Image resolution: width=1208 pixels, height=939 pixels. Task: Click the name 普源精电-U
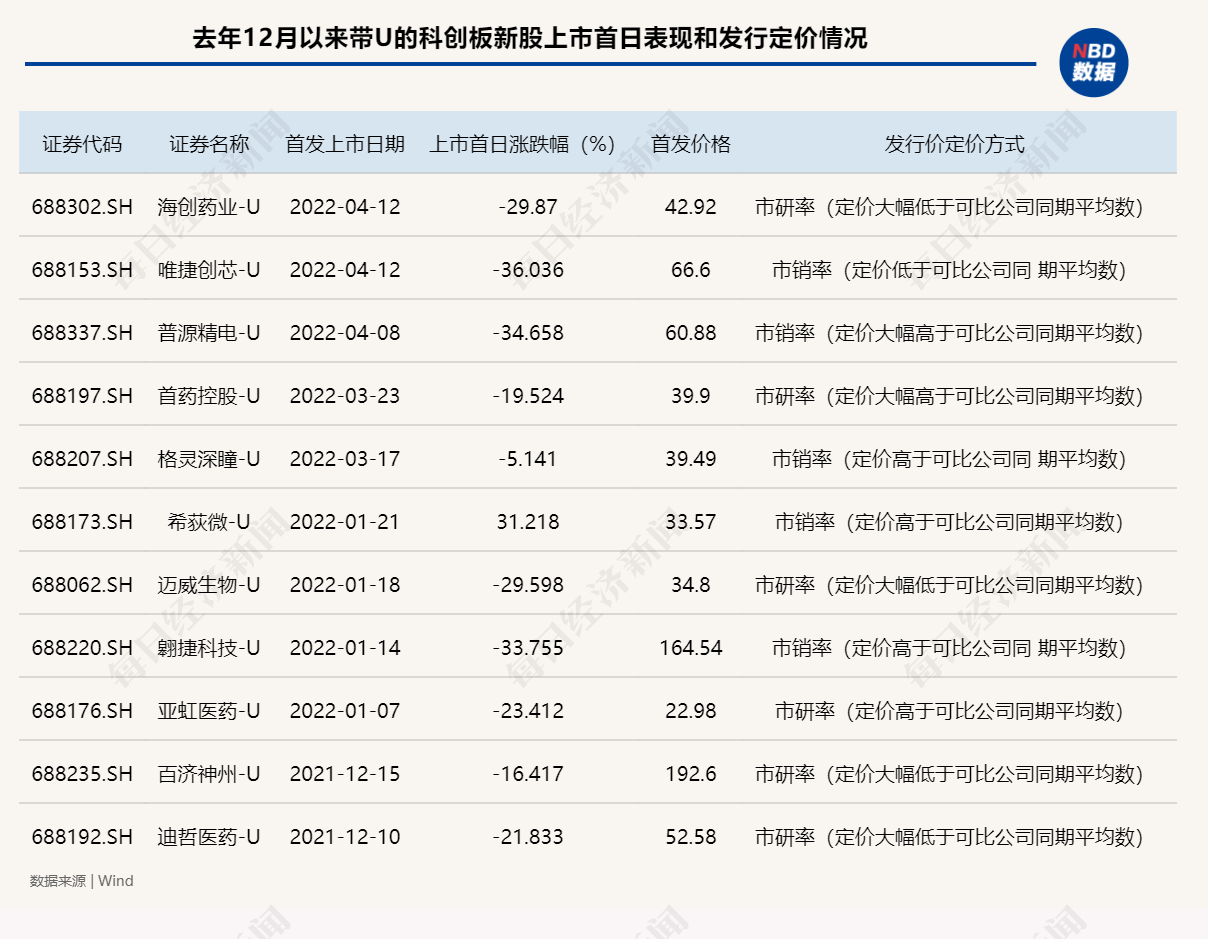pos(209,333)
